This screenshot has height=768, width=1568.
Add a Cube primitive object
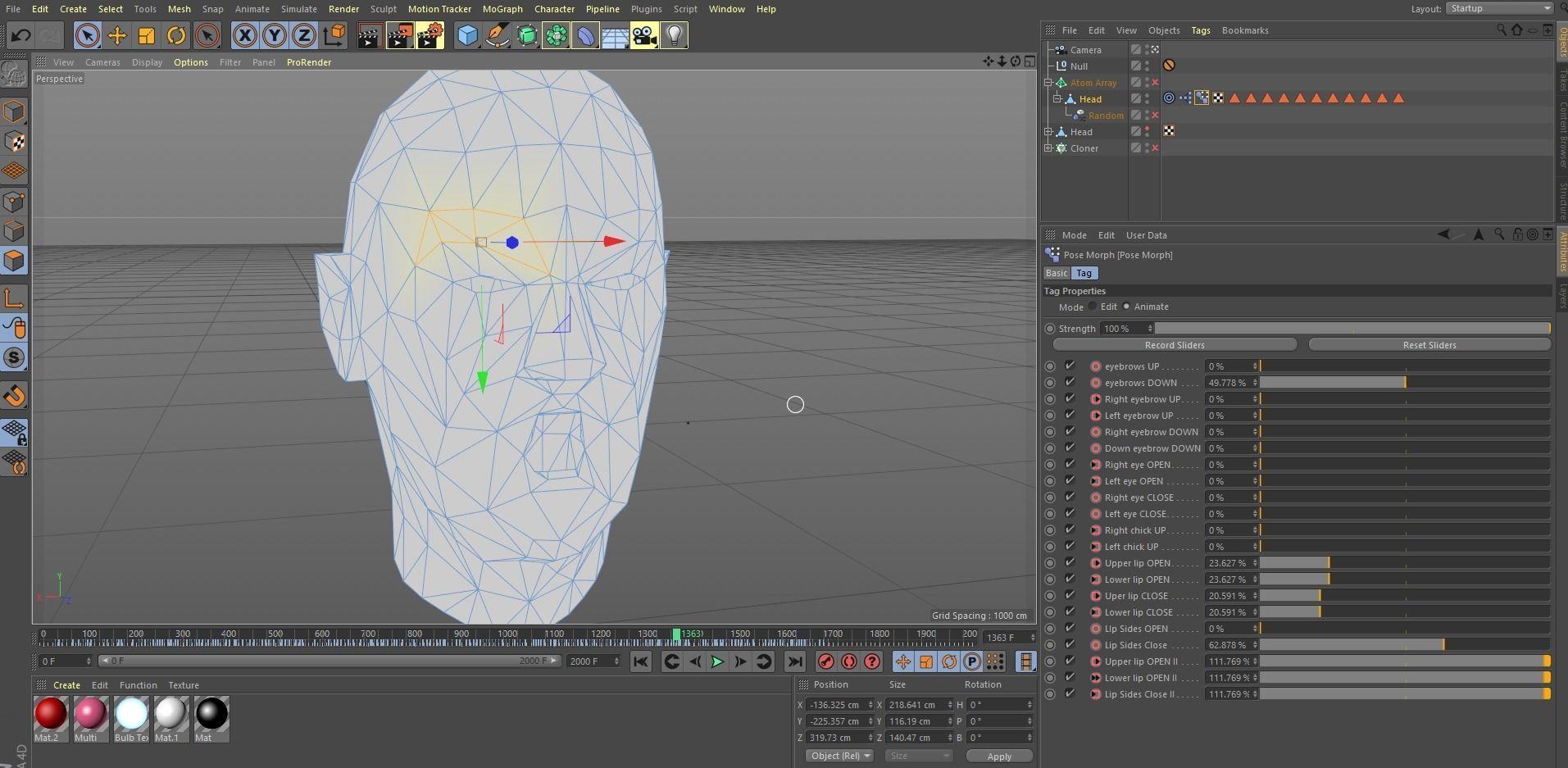(467, 35)
